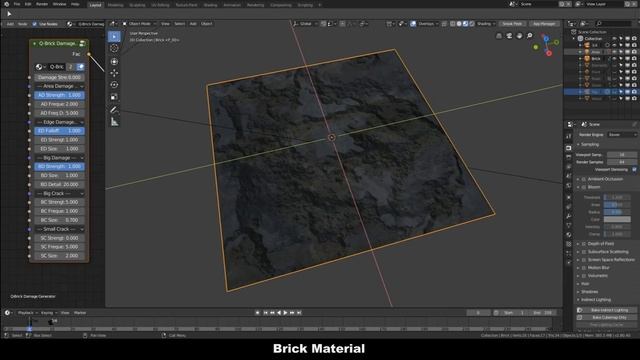The image size is (640, 360).
Task: Toggle perspective/orthographic grid viewport icon
Action: coord(499,36)
